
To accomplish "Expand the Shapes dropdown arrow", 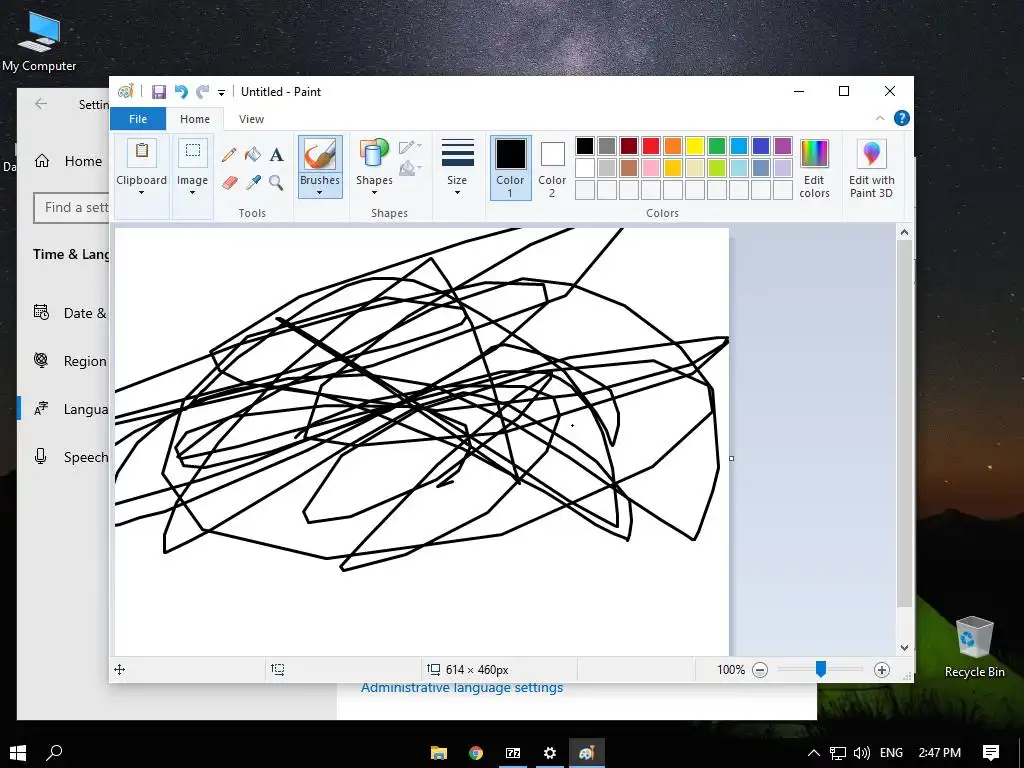I will tap(374, 193).
